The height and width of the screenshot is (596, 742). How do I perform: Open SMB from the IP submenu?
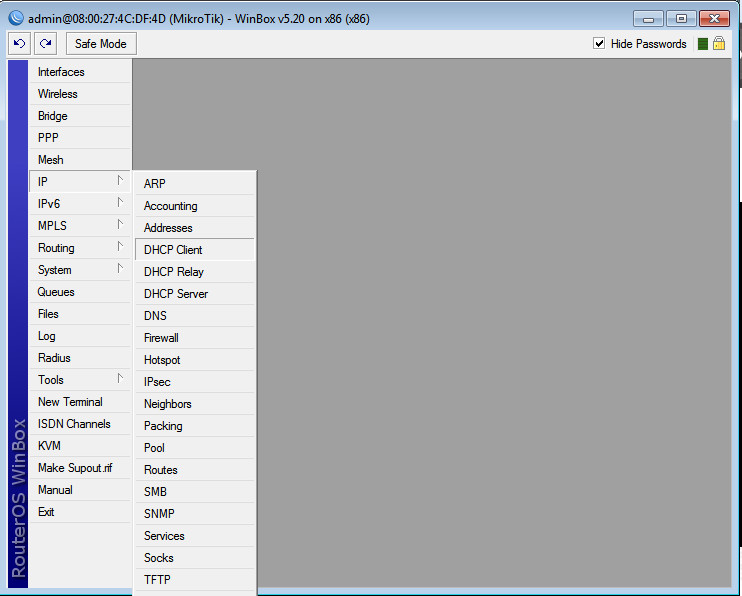[195, 492]
